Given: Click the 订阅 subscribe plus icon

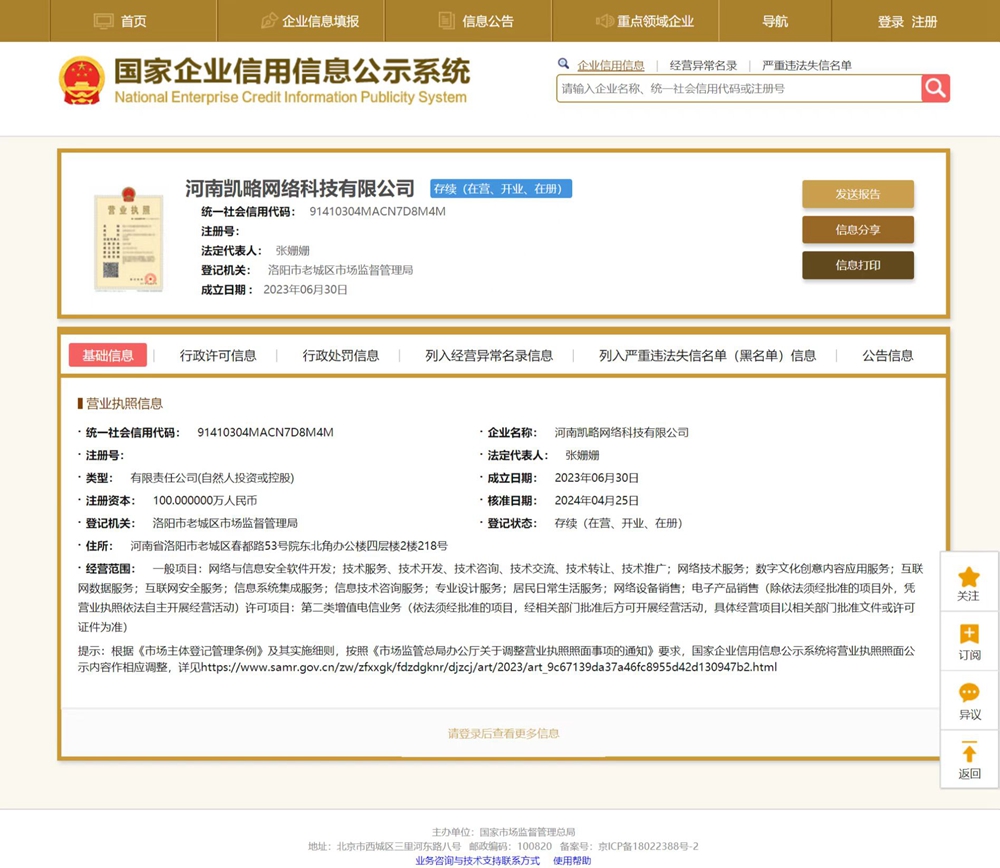Looking at the screenshot, I should pos(969,634).
